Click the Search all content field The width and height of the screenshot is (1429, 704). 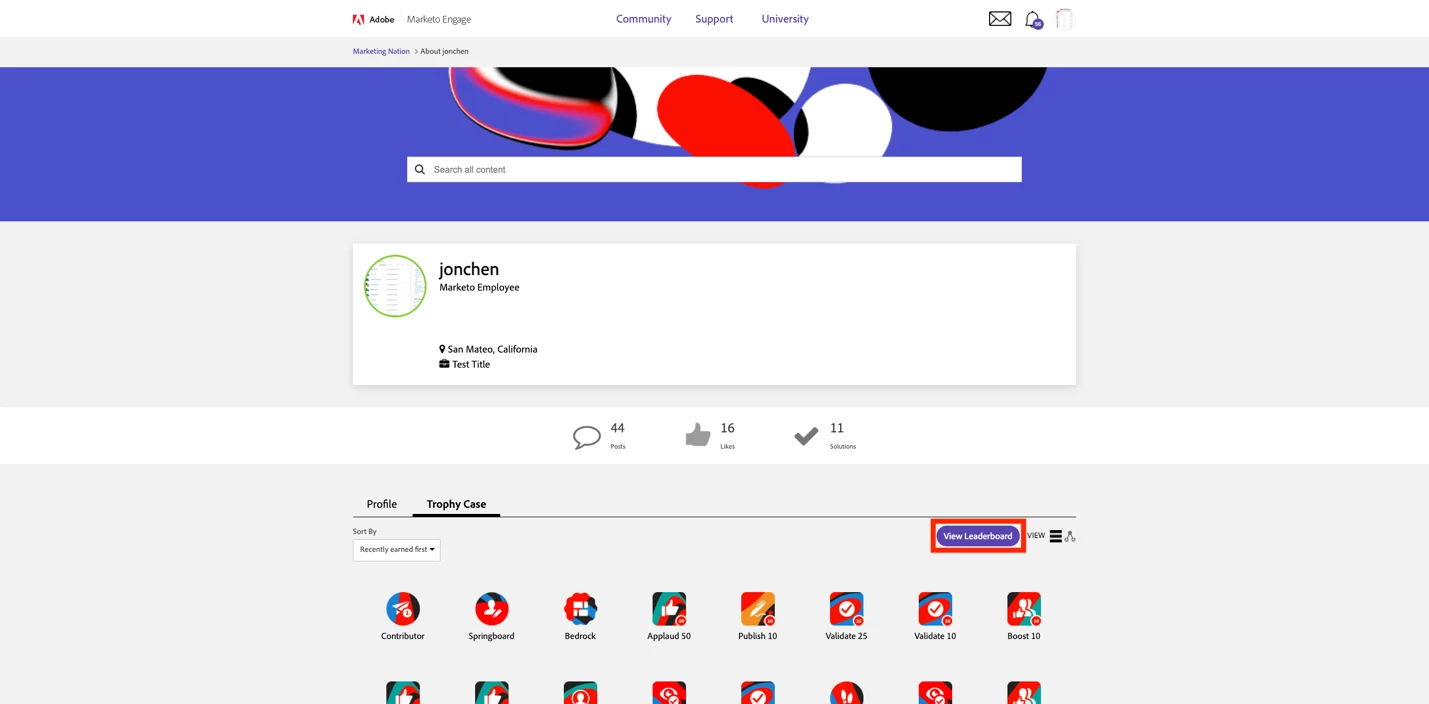coord(714,170)
